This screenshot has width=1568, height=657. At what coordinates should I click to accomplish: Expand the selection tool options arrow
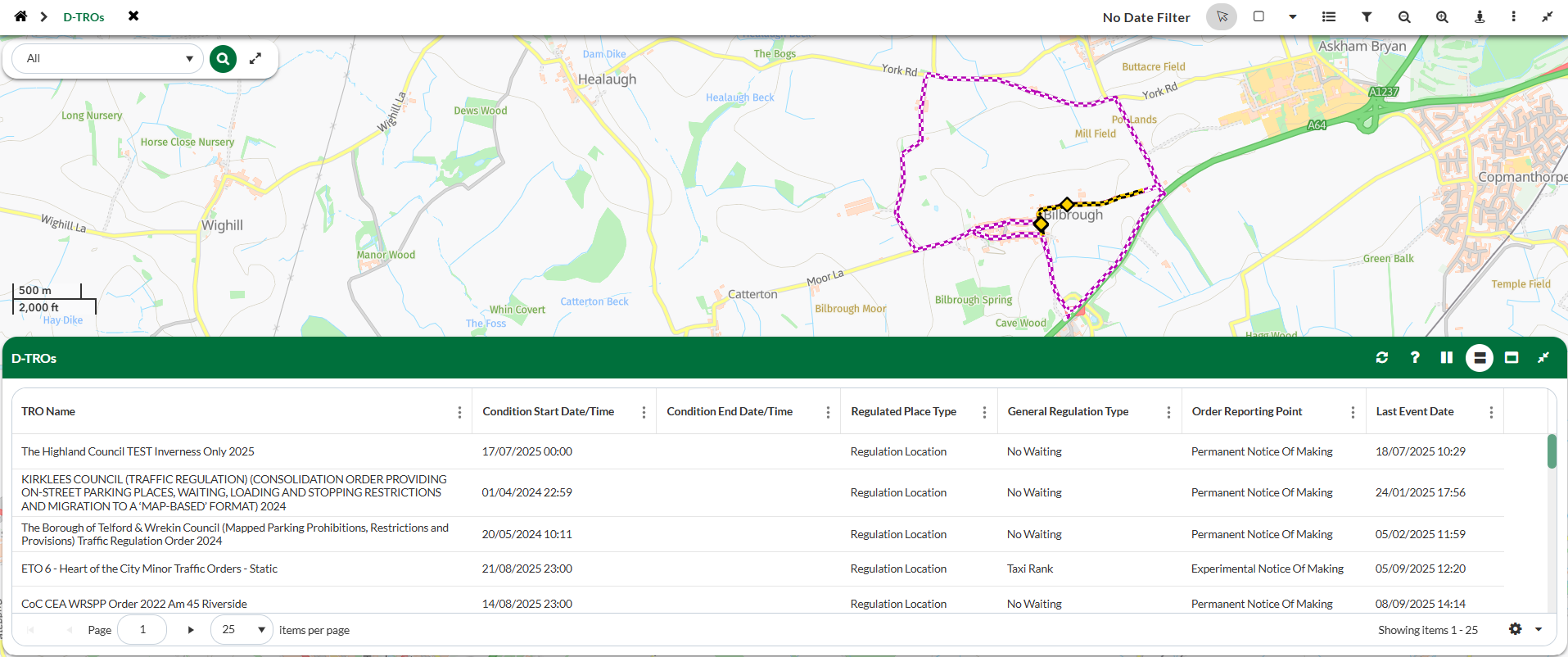(x=1293, y=17)
